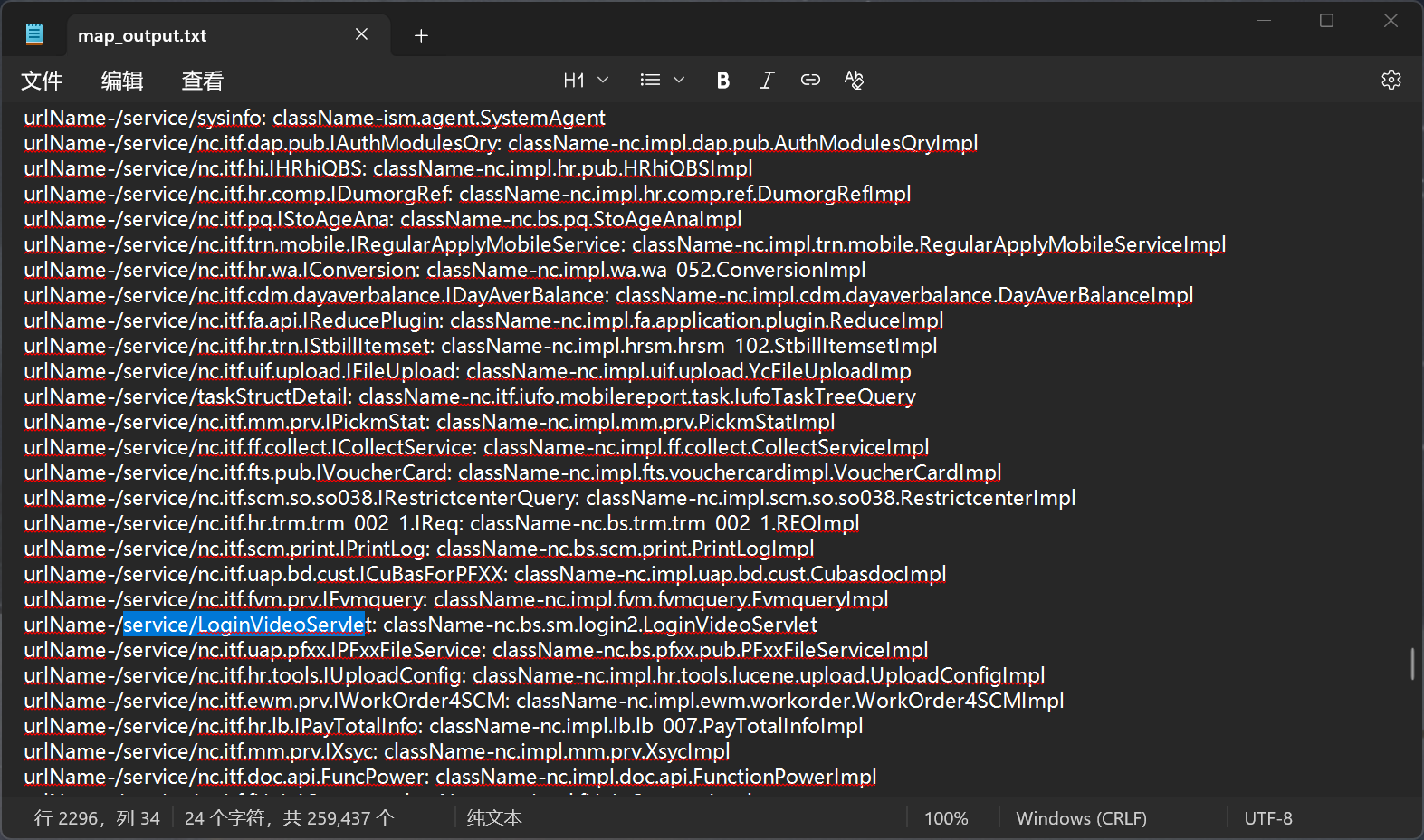This screenshot has height=840, width=1424.
Task: Click the line with HRhiQBSImpl
Action: tap(388, 168)
